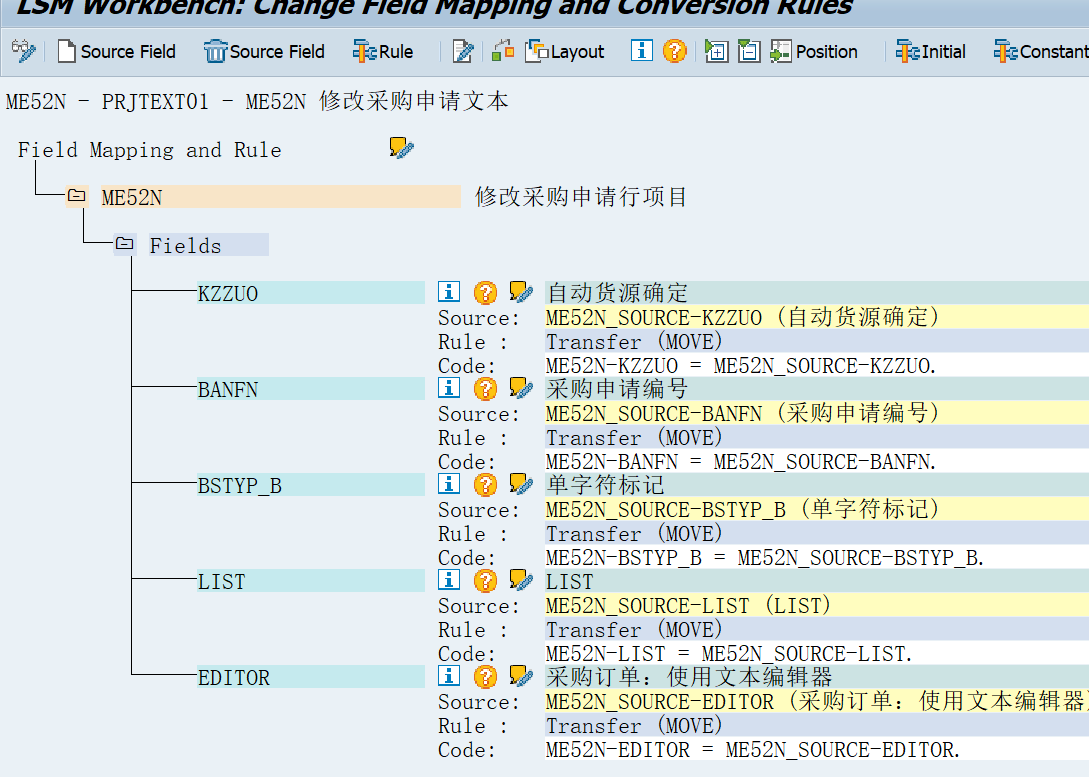Screen dimensions: 1089x777
Task: Click the 修改采购申请行项目 structure description
Action: 581,197
